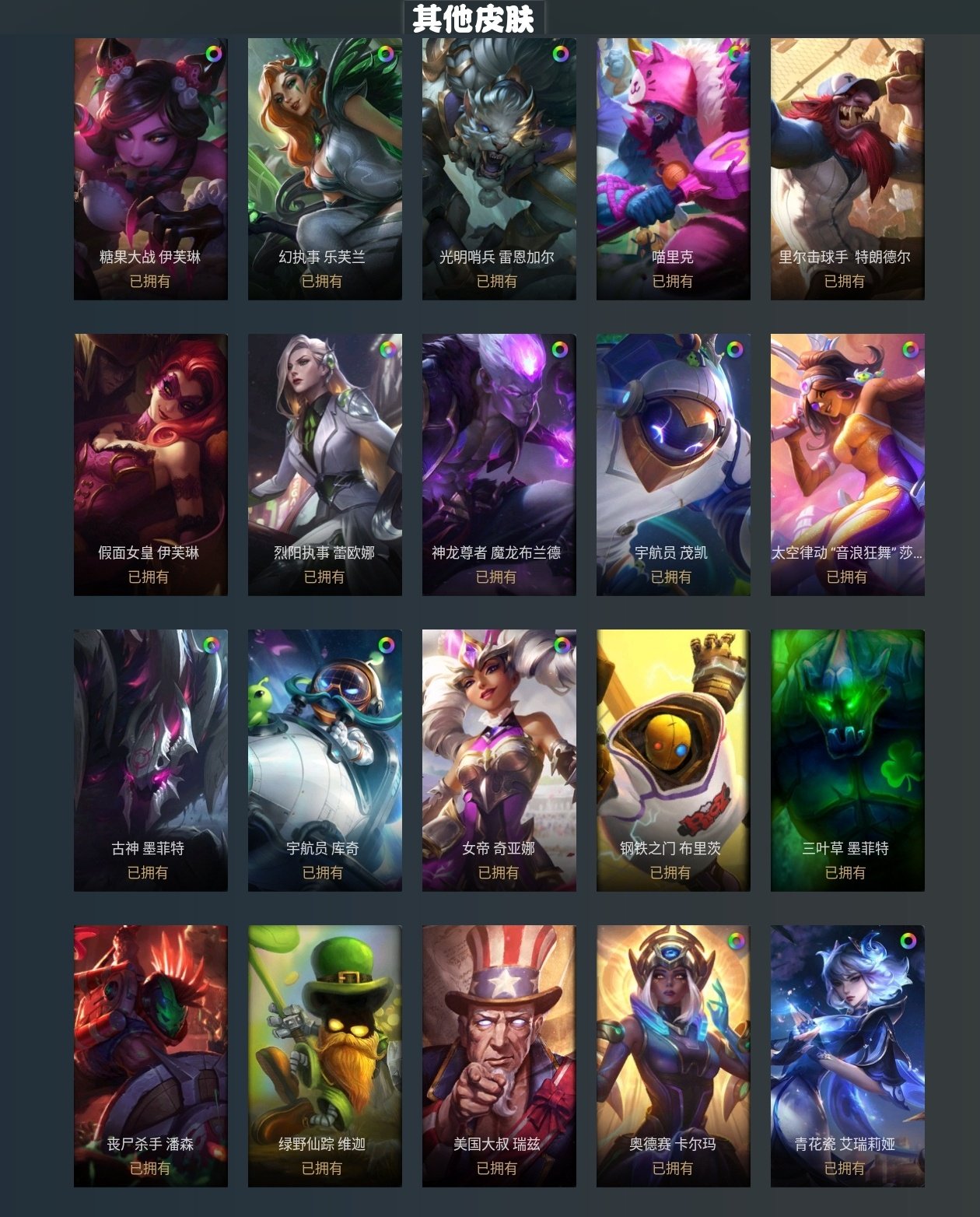Click chroma icon on 女帝 奇亚娜 card
This screenshot has height=1217, width=980.
click(562, 645)
